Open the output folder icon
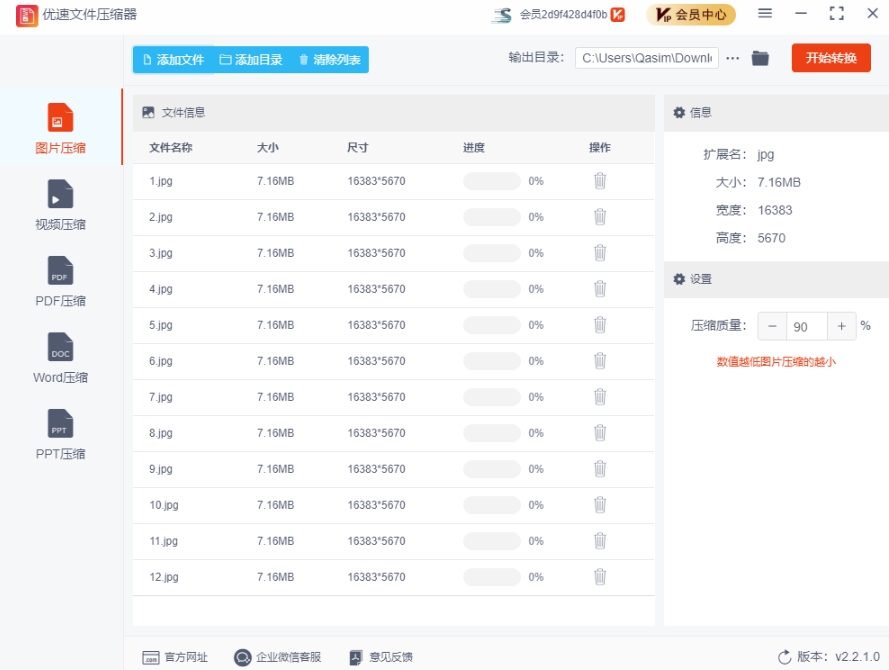889x670 pixels. click(x=760, y=58)
